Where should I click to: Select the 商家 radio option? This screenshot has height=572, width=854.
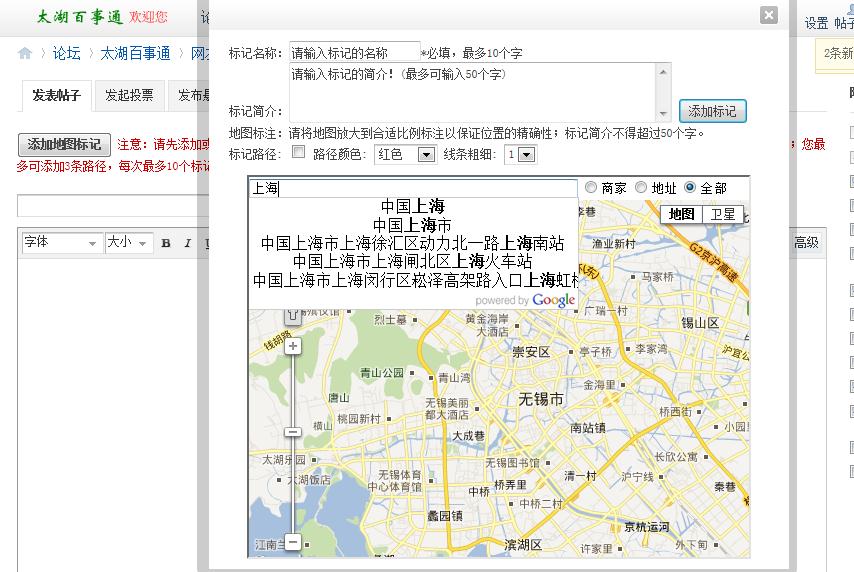point(591,187)
